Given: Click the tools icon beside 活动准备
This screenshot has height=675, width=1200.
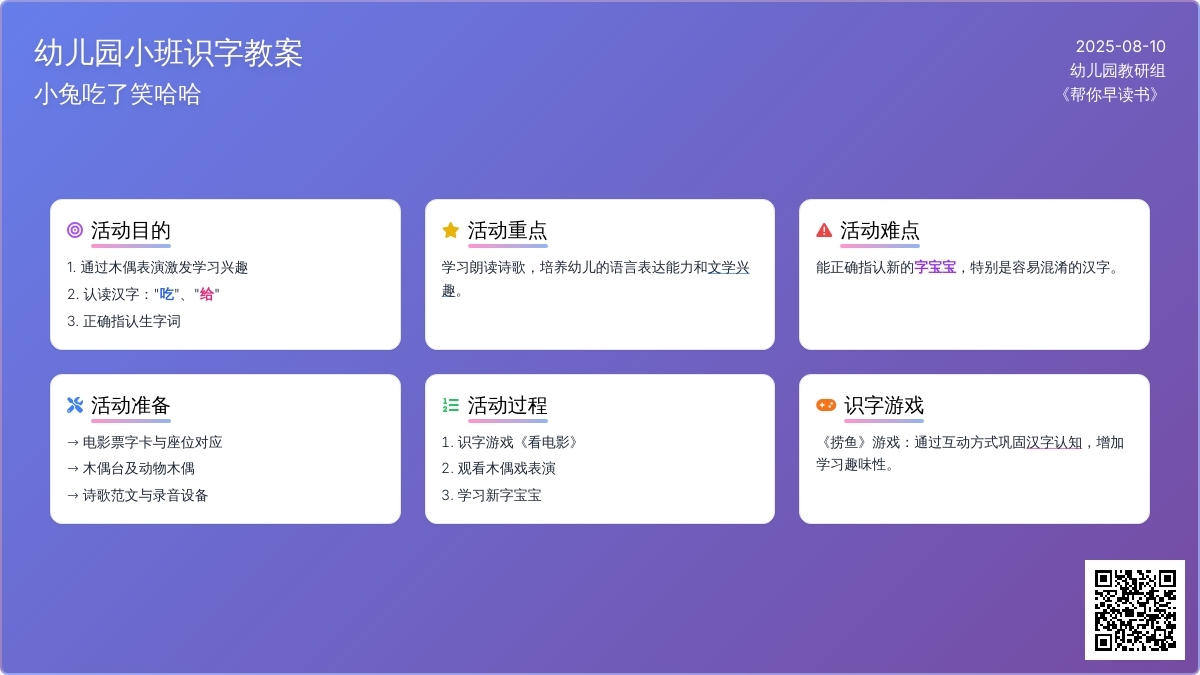Looking at the screenshot, I should point(75,405).
